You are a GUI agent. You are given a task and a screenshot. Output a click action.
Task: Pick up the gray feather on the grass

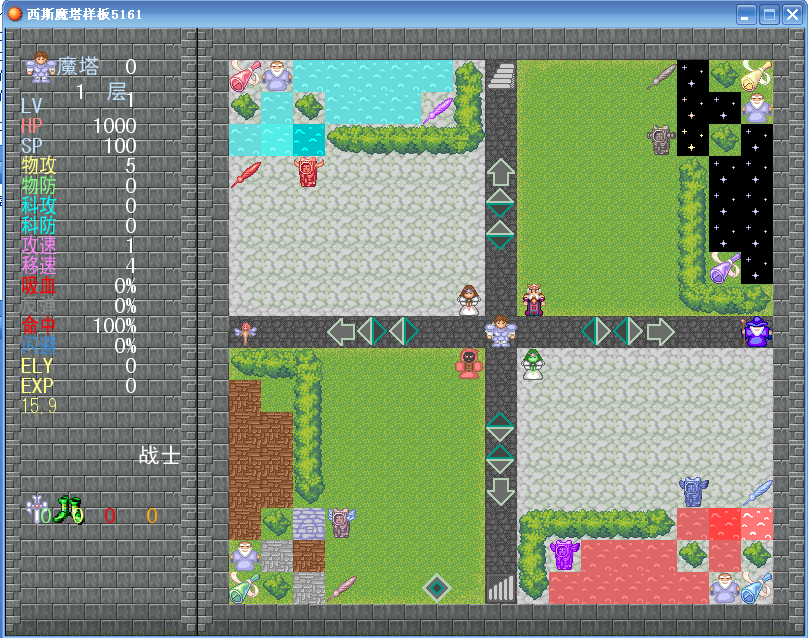661,76
